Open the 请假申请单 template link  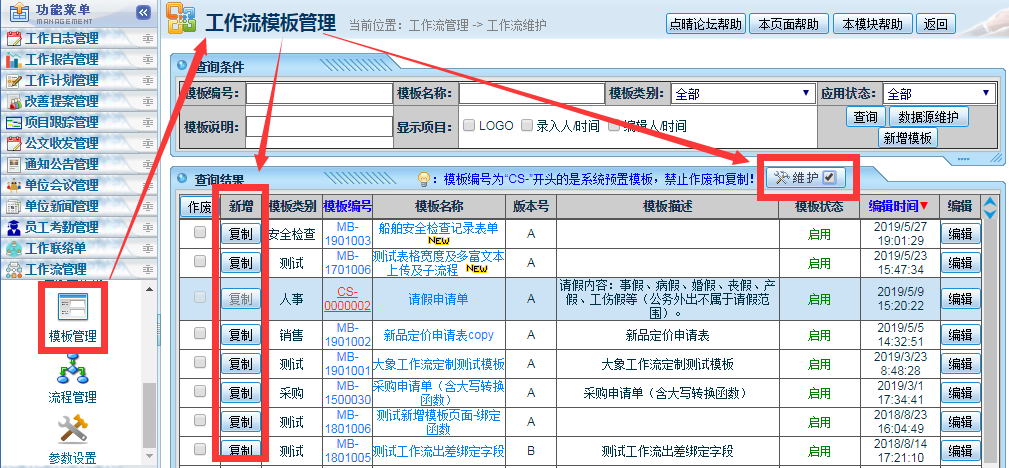coord(438,298)
